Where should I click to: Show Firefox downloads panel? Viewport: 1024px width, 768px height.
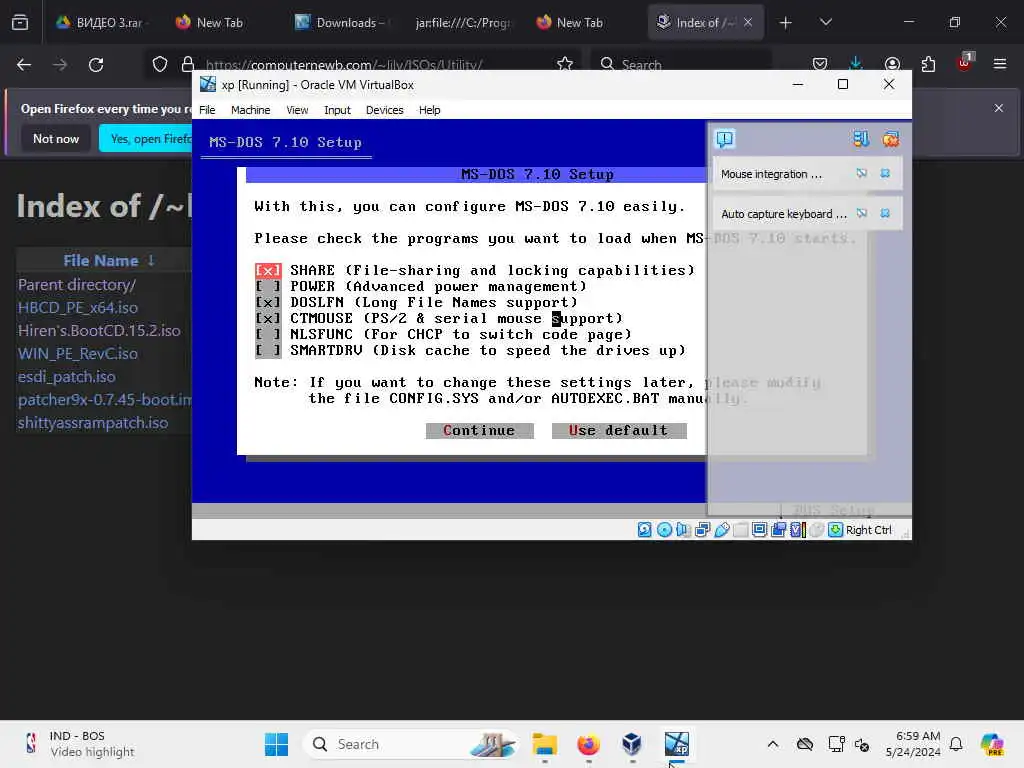pos(856,64)
